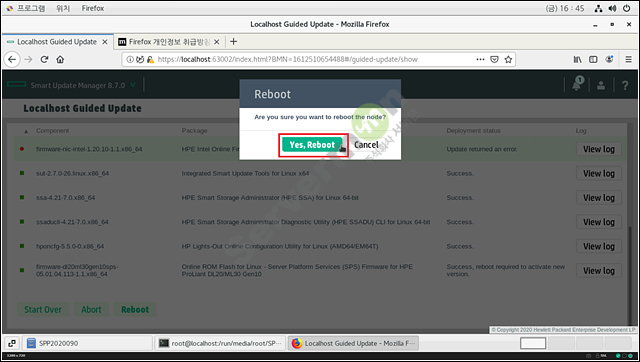Click the Reboot button below the table
The height and width of the screenshot is (362, 640).
(135, 310)
